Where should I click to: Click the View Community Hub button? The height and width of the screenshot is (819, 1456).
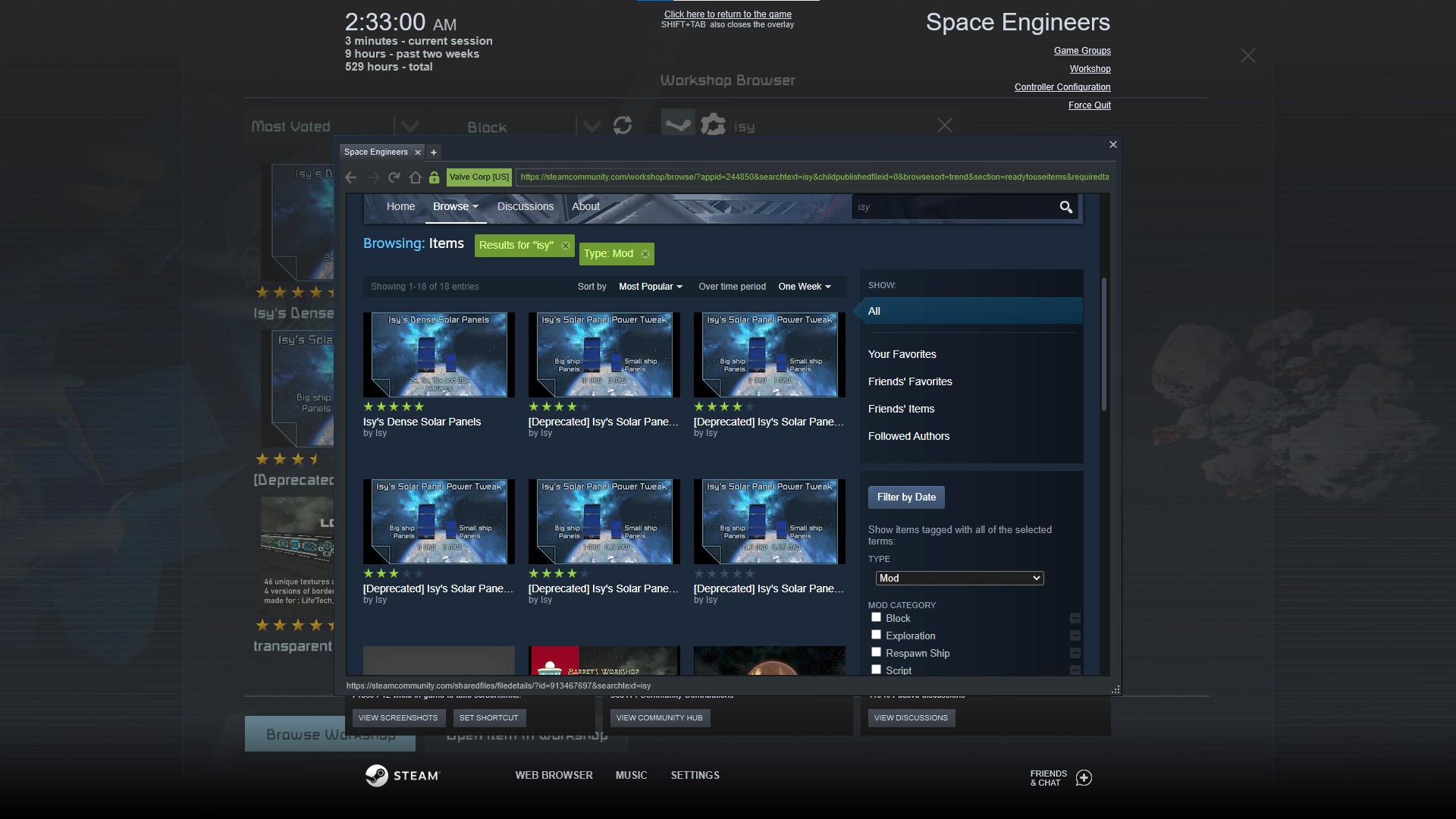tap(660, 718)
